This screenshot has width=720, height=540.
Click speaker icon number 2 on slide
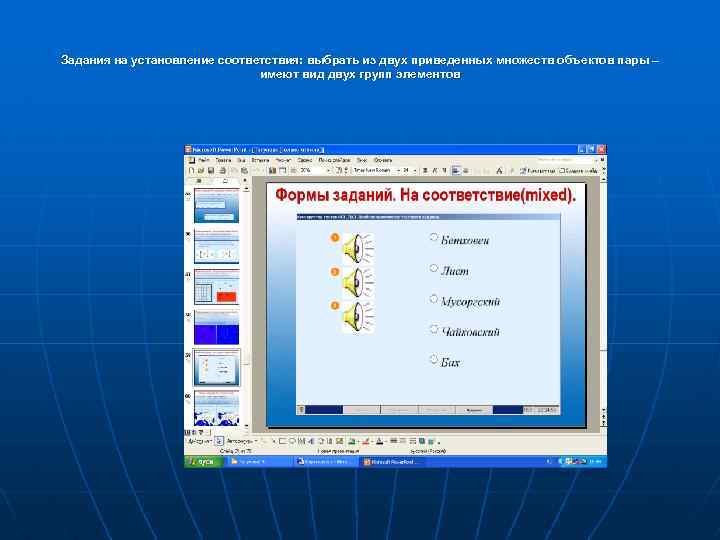[358, 282]
